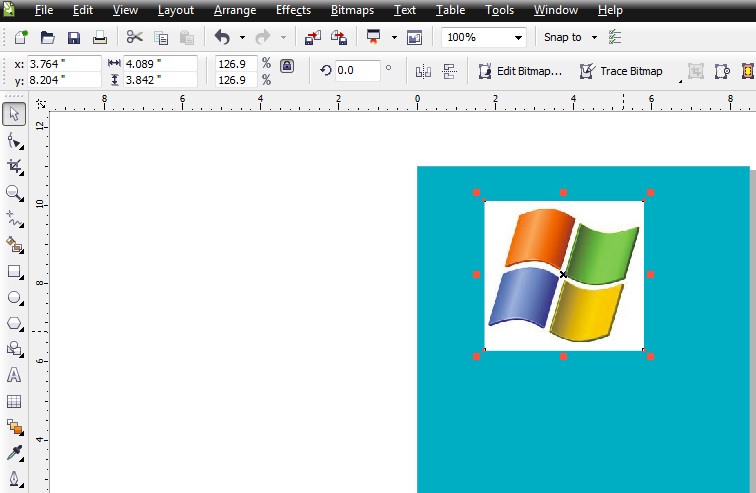Select the Pick tool
This screenshot has width=756, height=493.
click(x=14, y=114)
